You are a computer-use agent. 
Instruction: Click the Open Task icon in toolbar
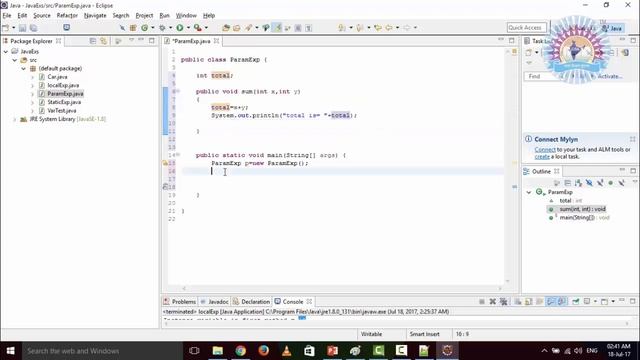click(237, 28)
